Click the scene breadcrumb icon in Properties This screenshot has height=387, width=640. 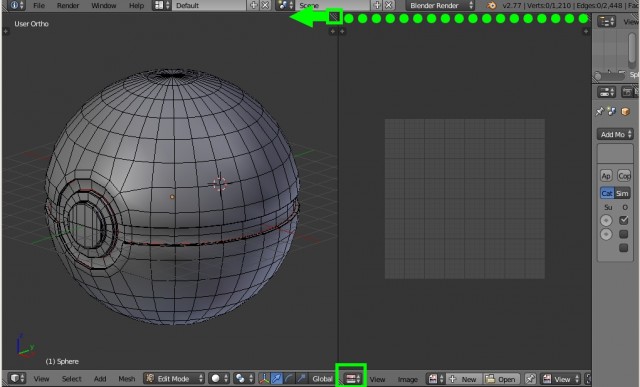(611, 111)
